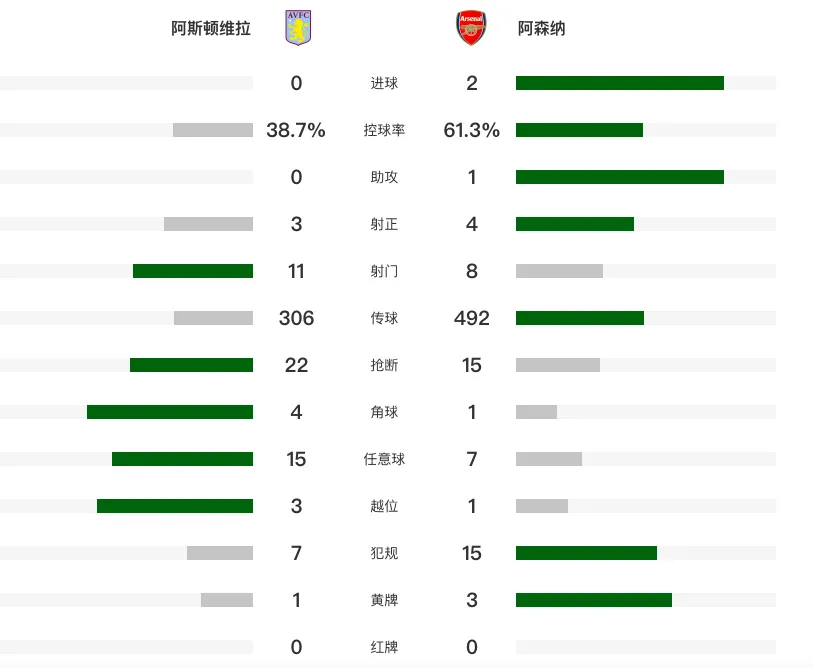Viewport: 814px width, 668px height.
Task: Select the 越位 stat label
Action: coord(384,506)
